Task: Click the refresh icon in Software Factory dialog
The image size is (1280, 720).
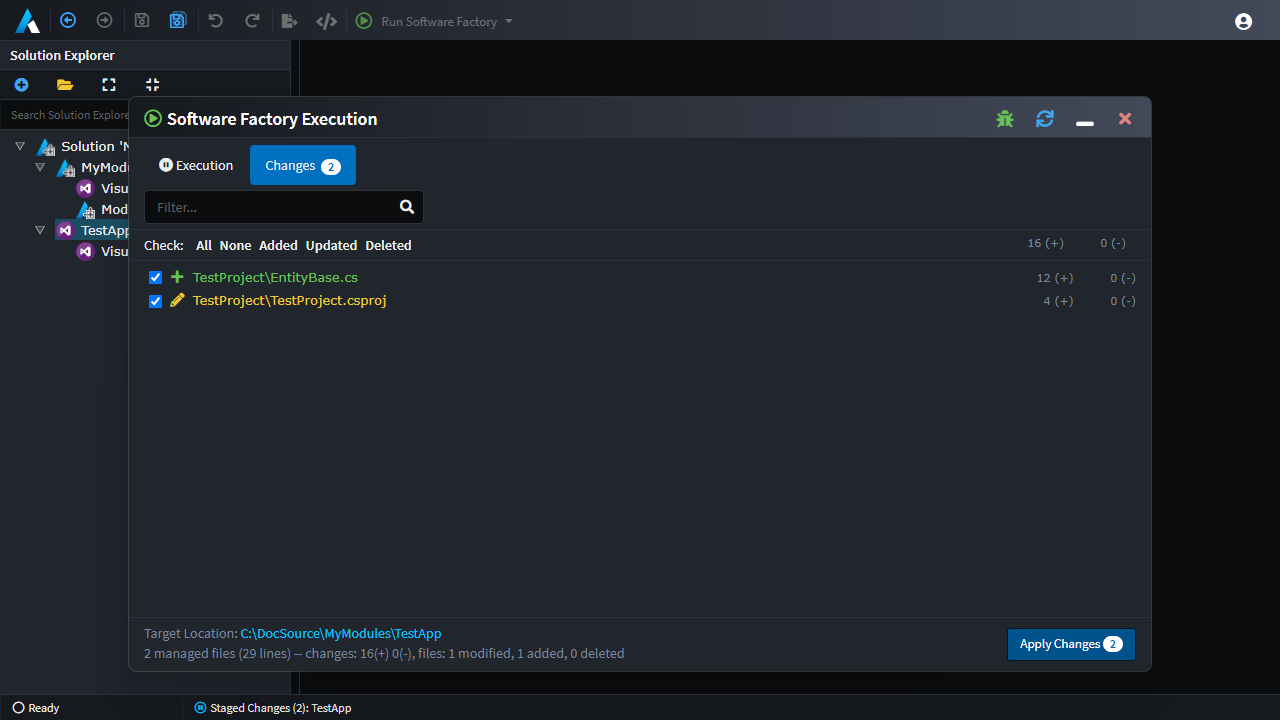Action: pos(1045,119)
